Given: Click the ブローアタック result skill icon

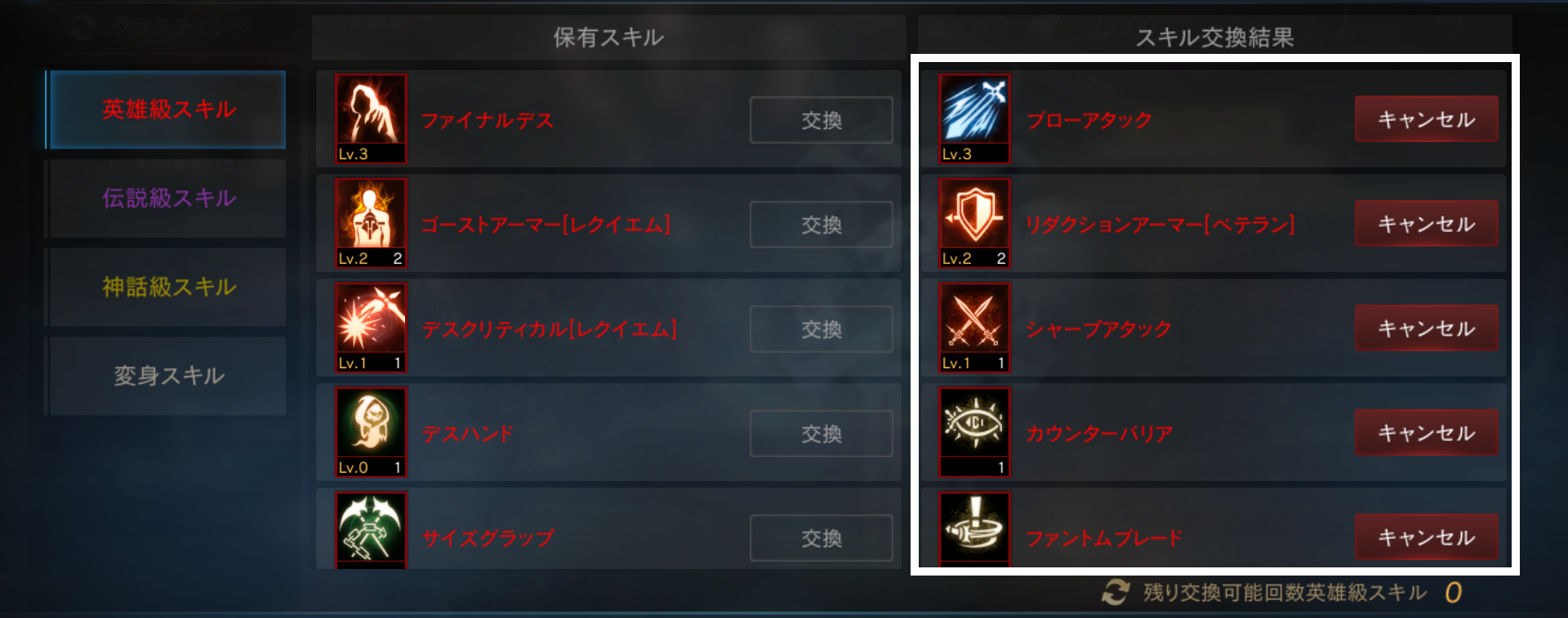Looking at the screenshot, I should [974, 118].
